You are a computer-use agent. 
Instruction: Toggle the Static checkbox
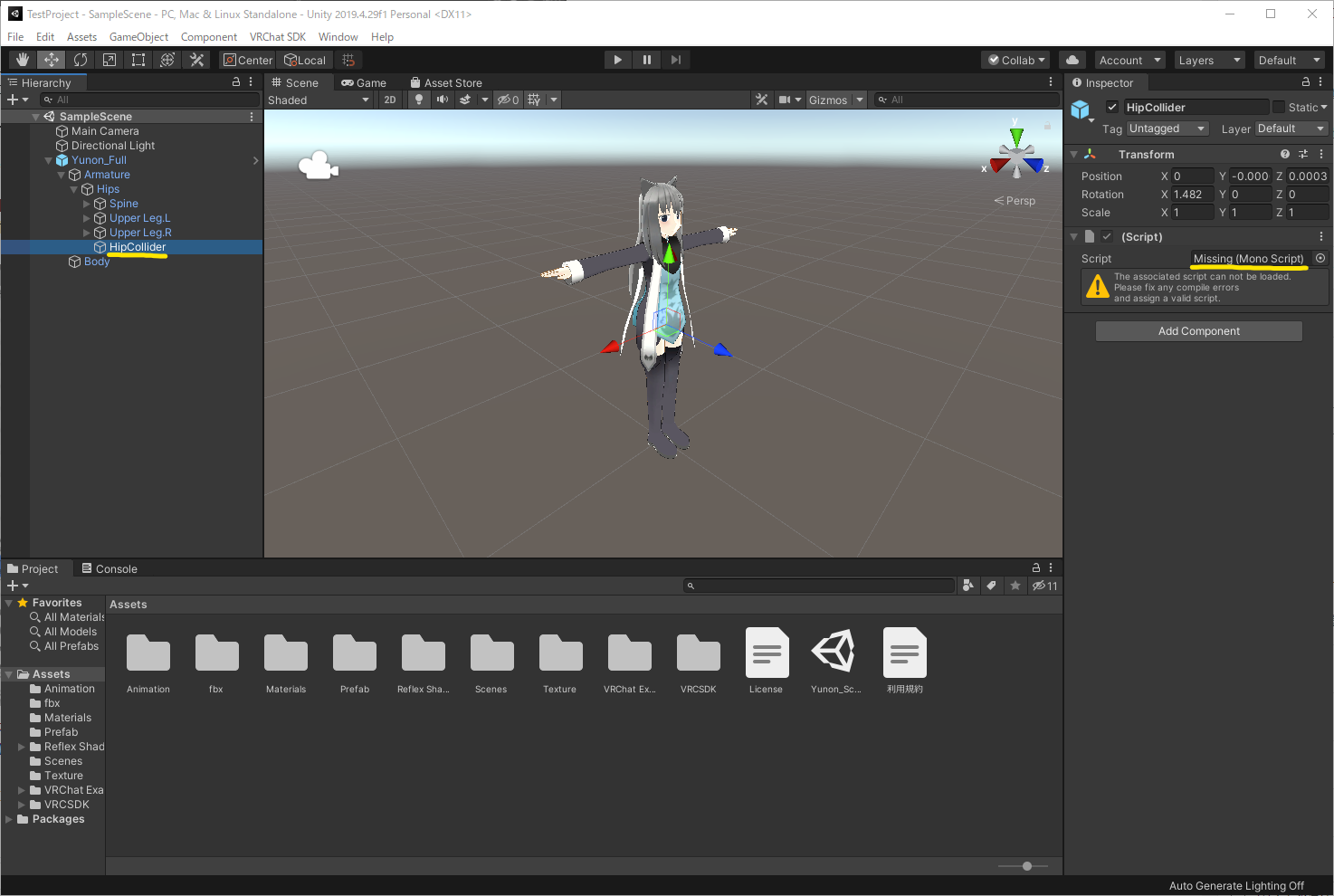click(1279, 107)
